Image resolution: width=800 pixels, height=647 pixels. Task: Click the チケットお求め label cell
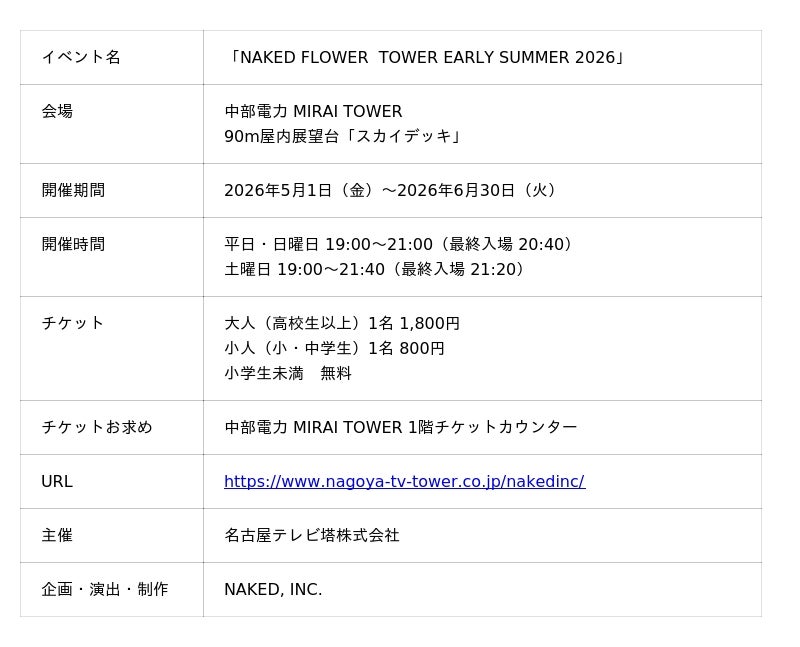(97, 427)
